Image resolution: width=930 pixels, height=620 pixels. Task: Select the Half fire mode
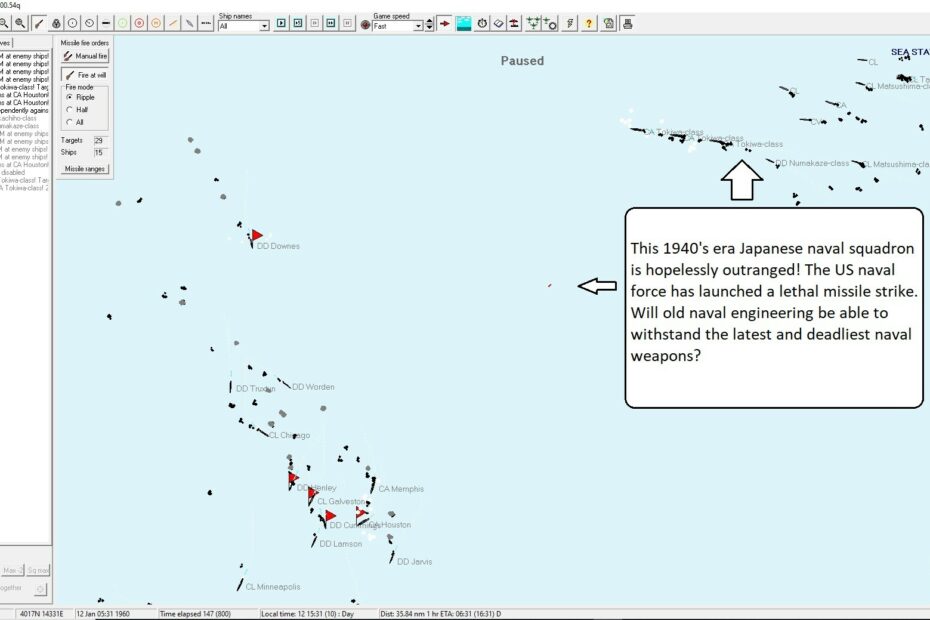tap(67, 109)
